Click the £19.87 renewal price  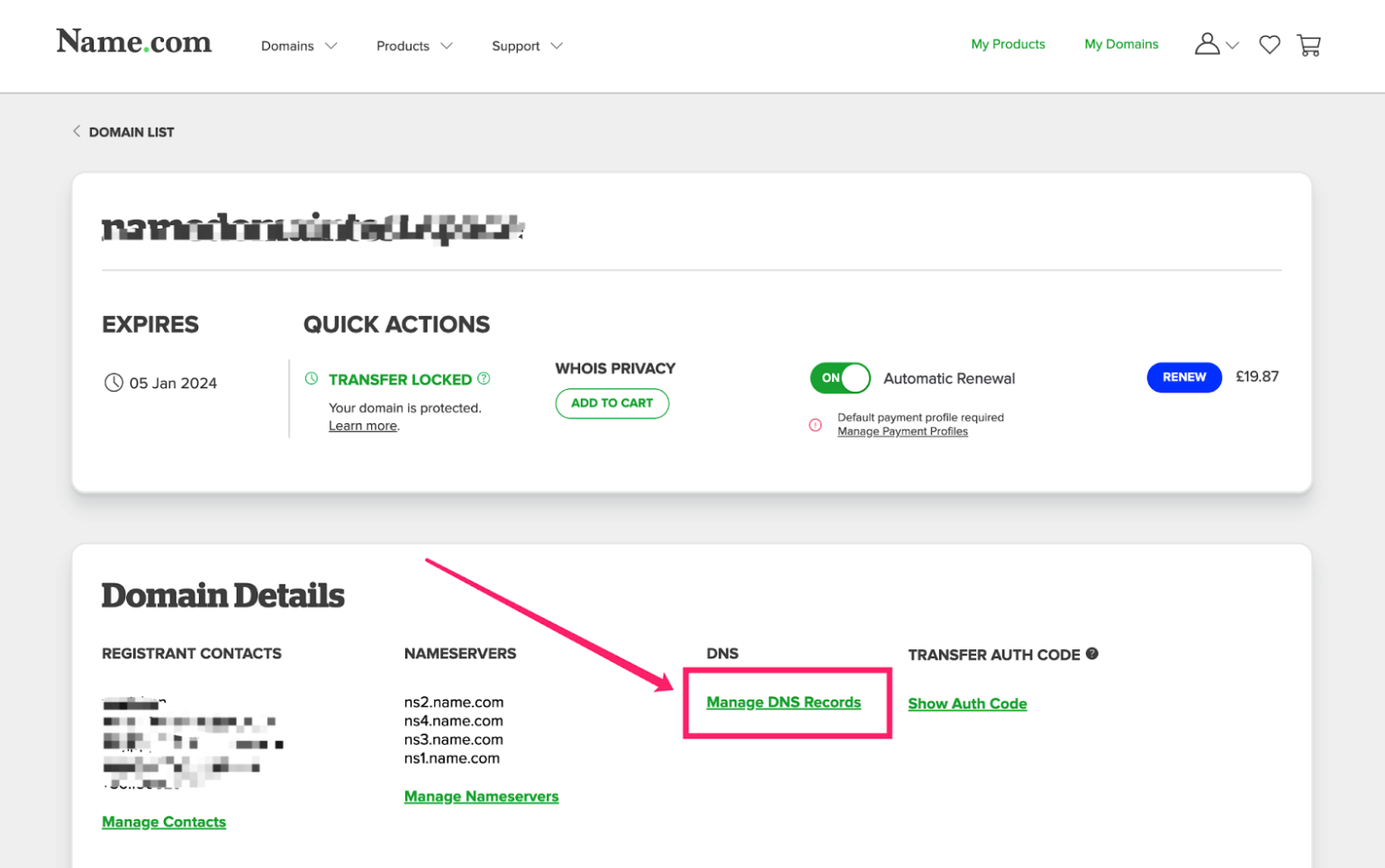point(1257,376)
